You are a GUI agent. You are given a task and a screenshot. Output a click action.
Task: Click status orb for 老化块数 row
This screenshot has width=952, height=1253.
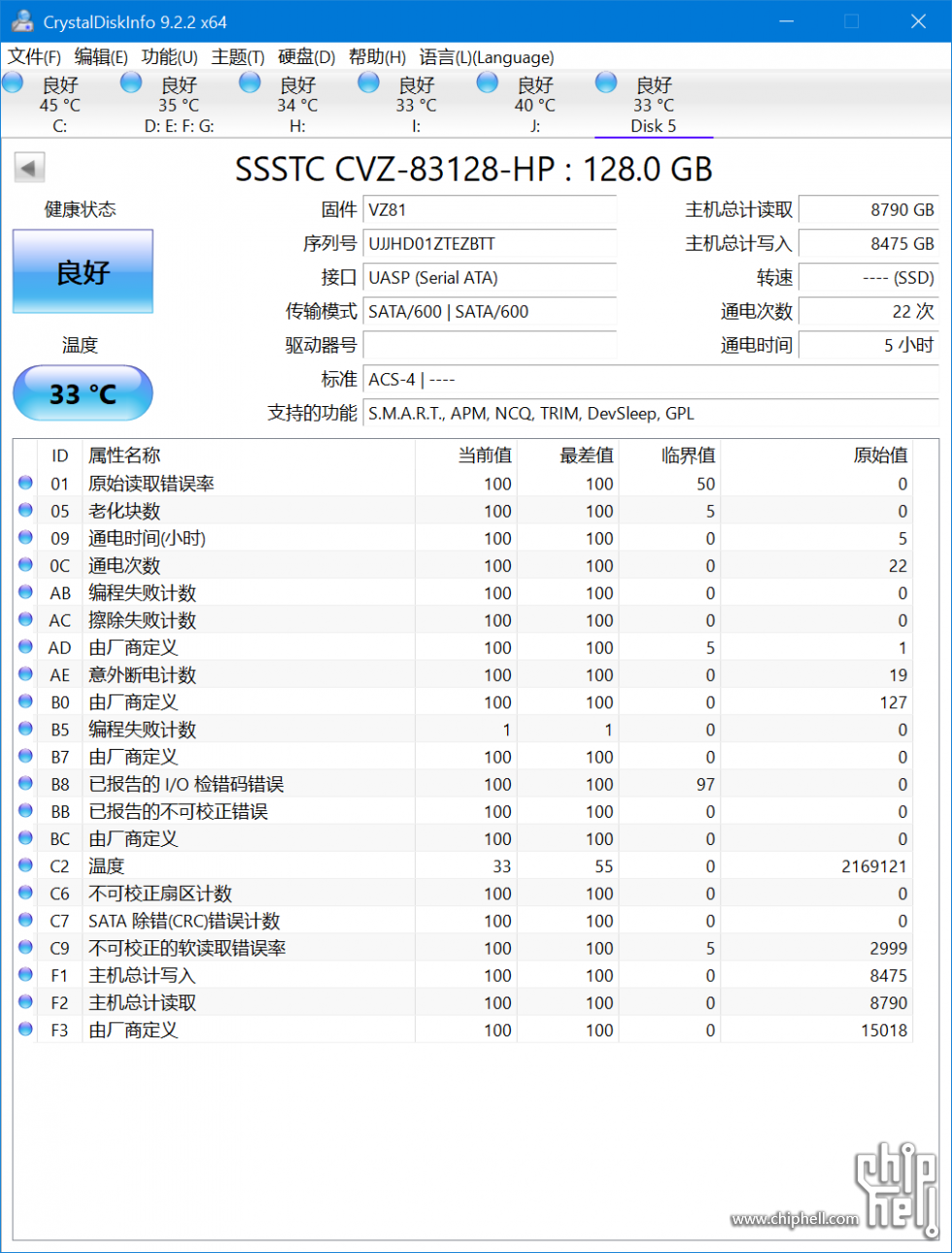[25, 510]
